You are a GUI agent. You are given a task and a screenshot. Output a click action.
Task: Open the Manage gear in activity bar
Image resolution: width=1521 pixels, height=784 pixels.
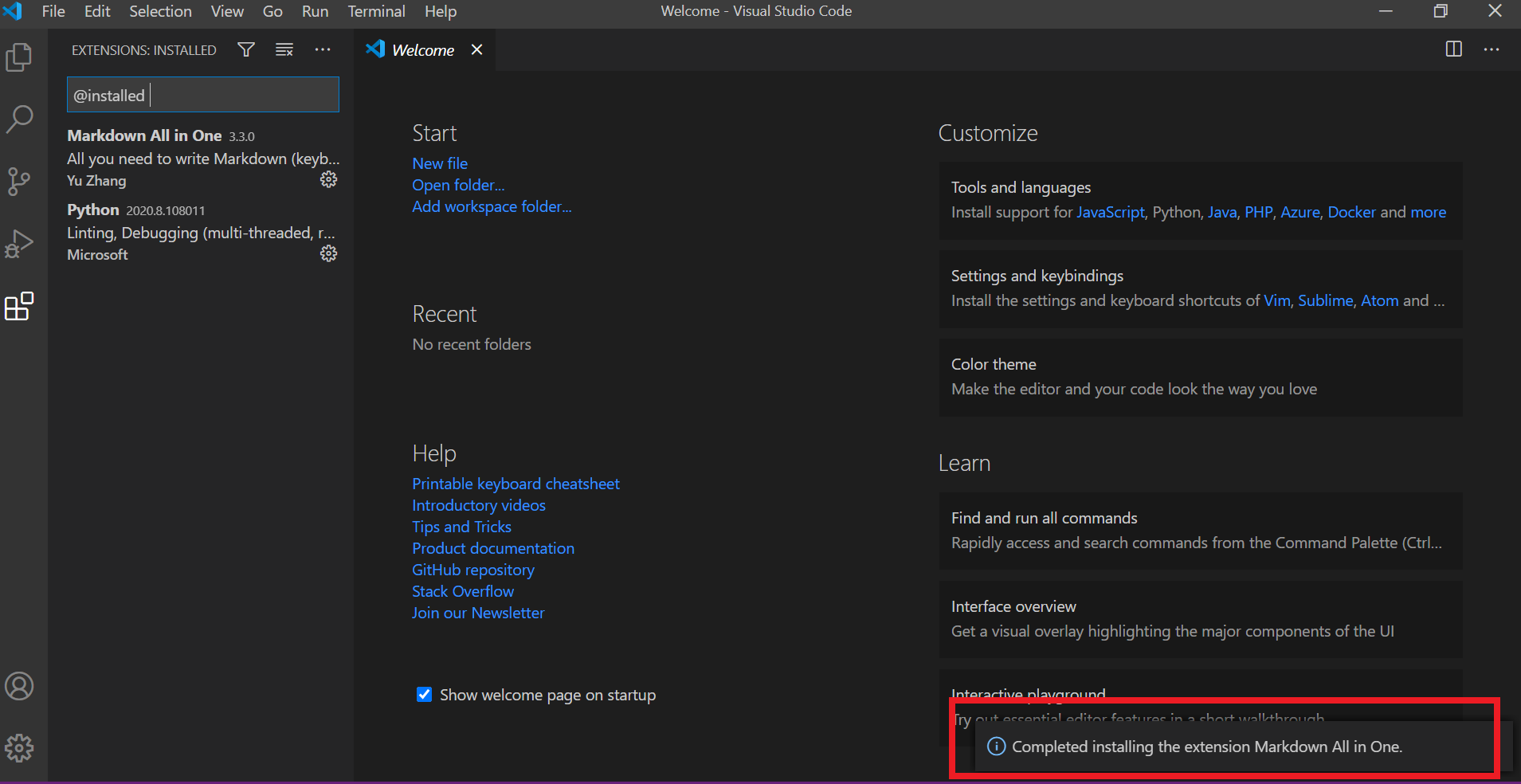pyautogui.click(x=19, y=747)
